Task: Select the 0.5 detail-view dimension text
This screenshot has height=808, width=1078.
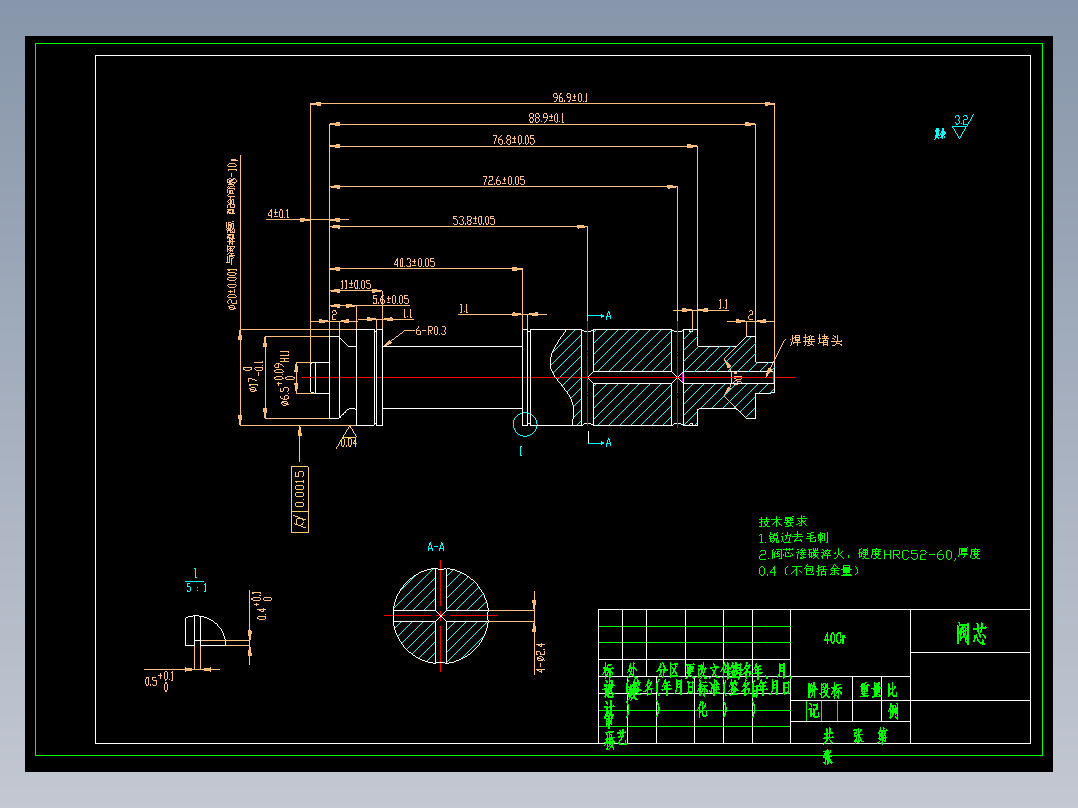Action: coord(159,681)
